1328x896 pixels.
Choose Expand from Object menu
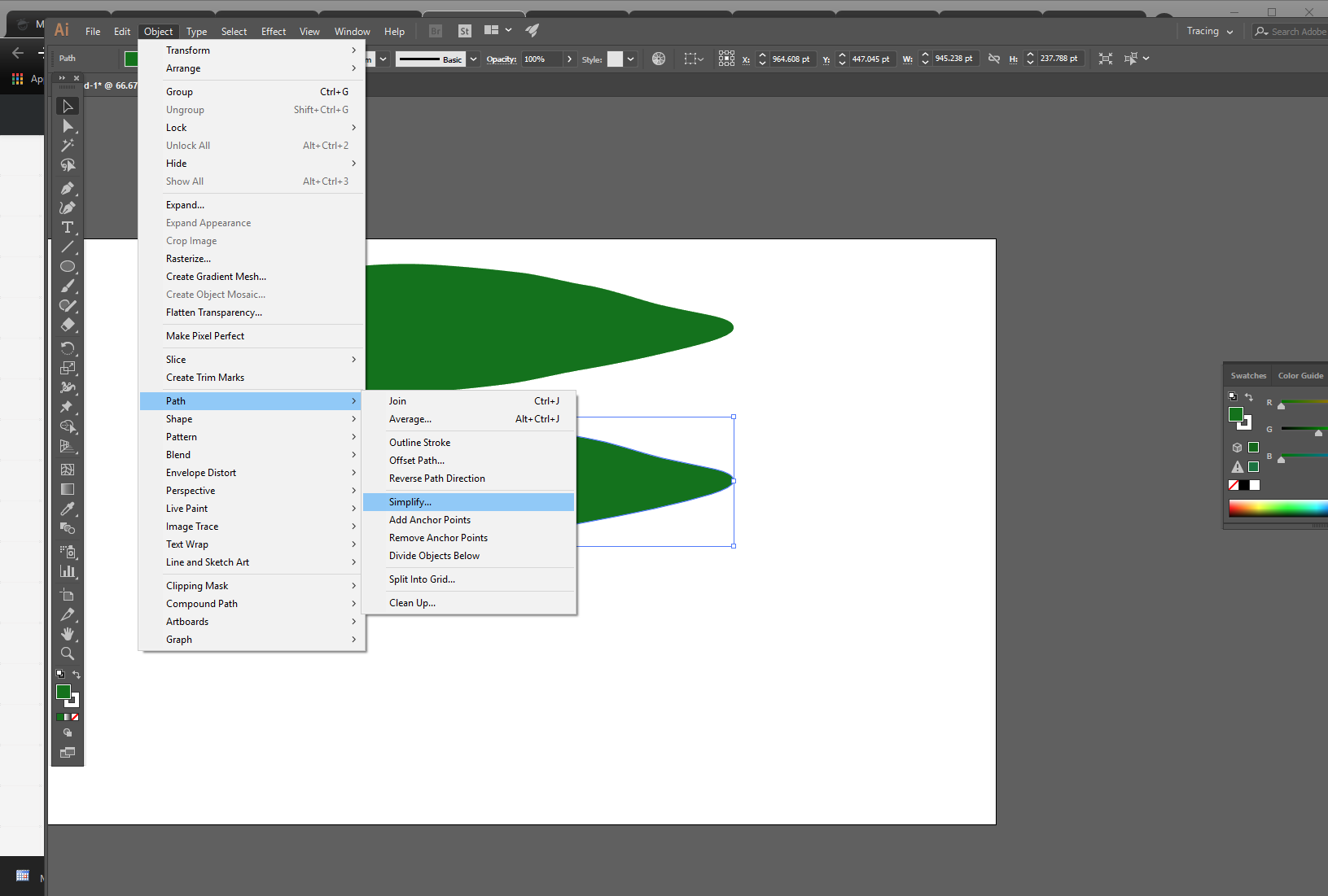249,205
